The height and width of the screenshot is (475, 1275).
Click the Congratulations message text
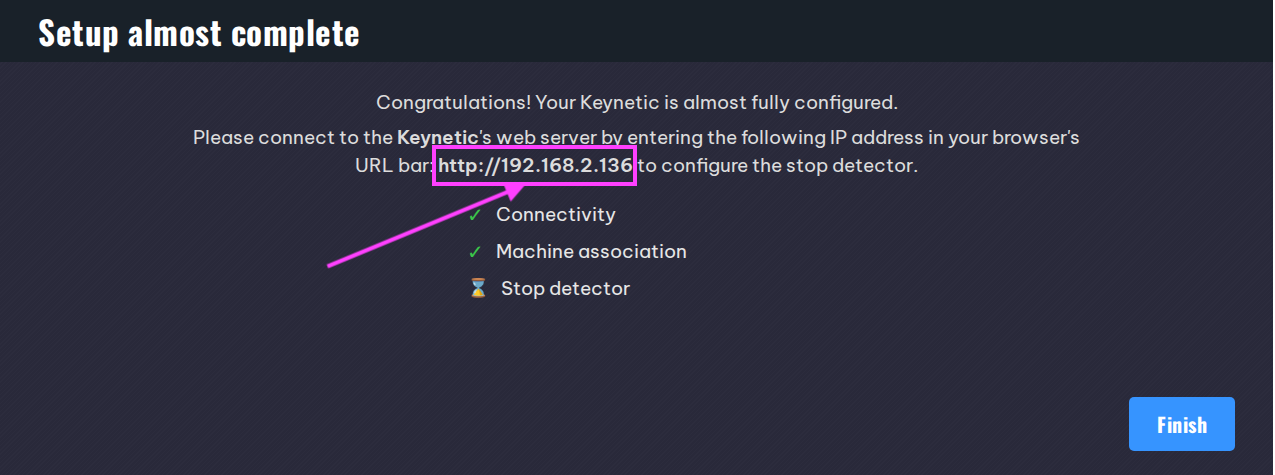coord(637,103)
